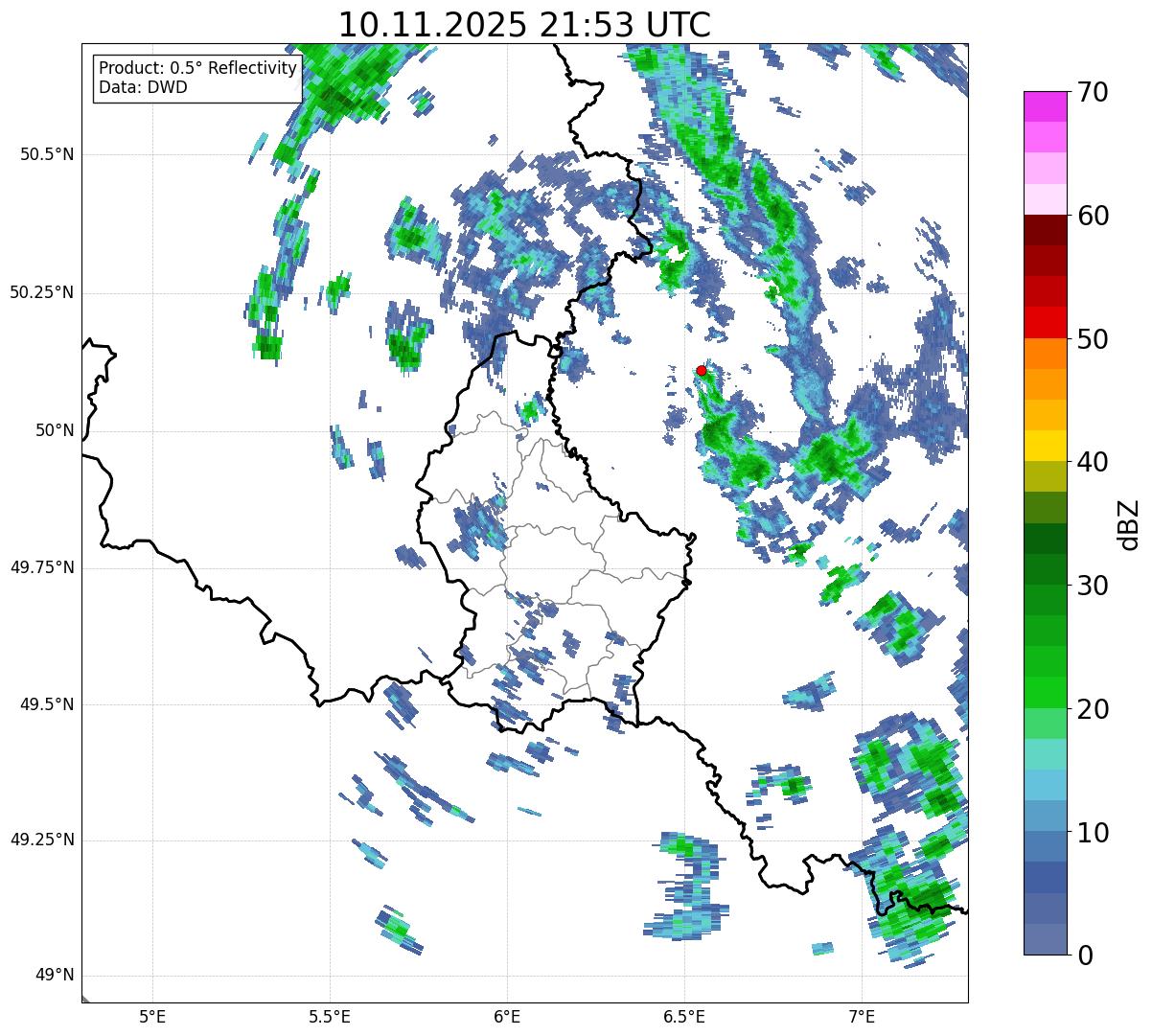Click the dark maroon colorbar swatch below 60

pyautogui.click(x=1045, y=230)
